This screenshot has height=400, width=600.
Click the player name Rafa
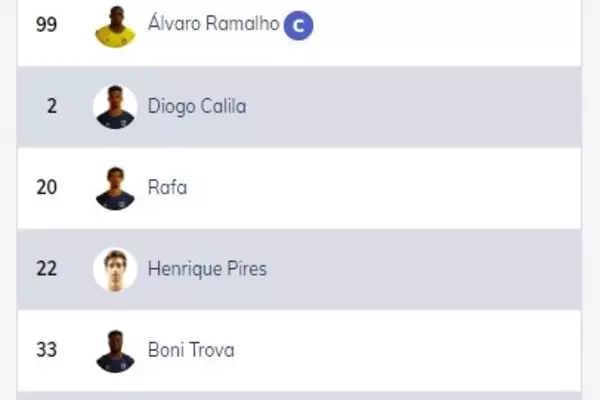[167, 187]
